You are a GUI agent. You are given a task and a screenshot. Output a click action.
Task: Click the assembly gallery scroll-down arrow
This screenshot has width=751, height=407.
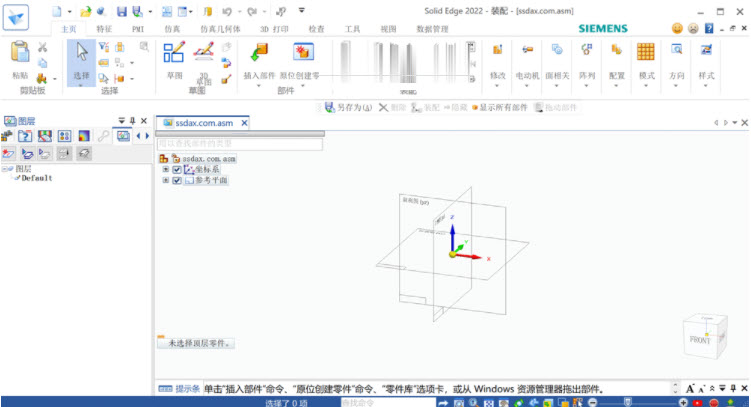click(x=472, y=63)
